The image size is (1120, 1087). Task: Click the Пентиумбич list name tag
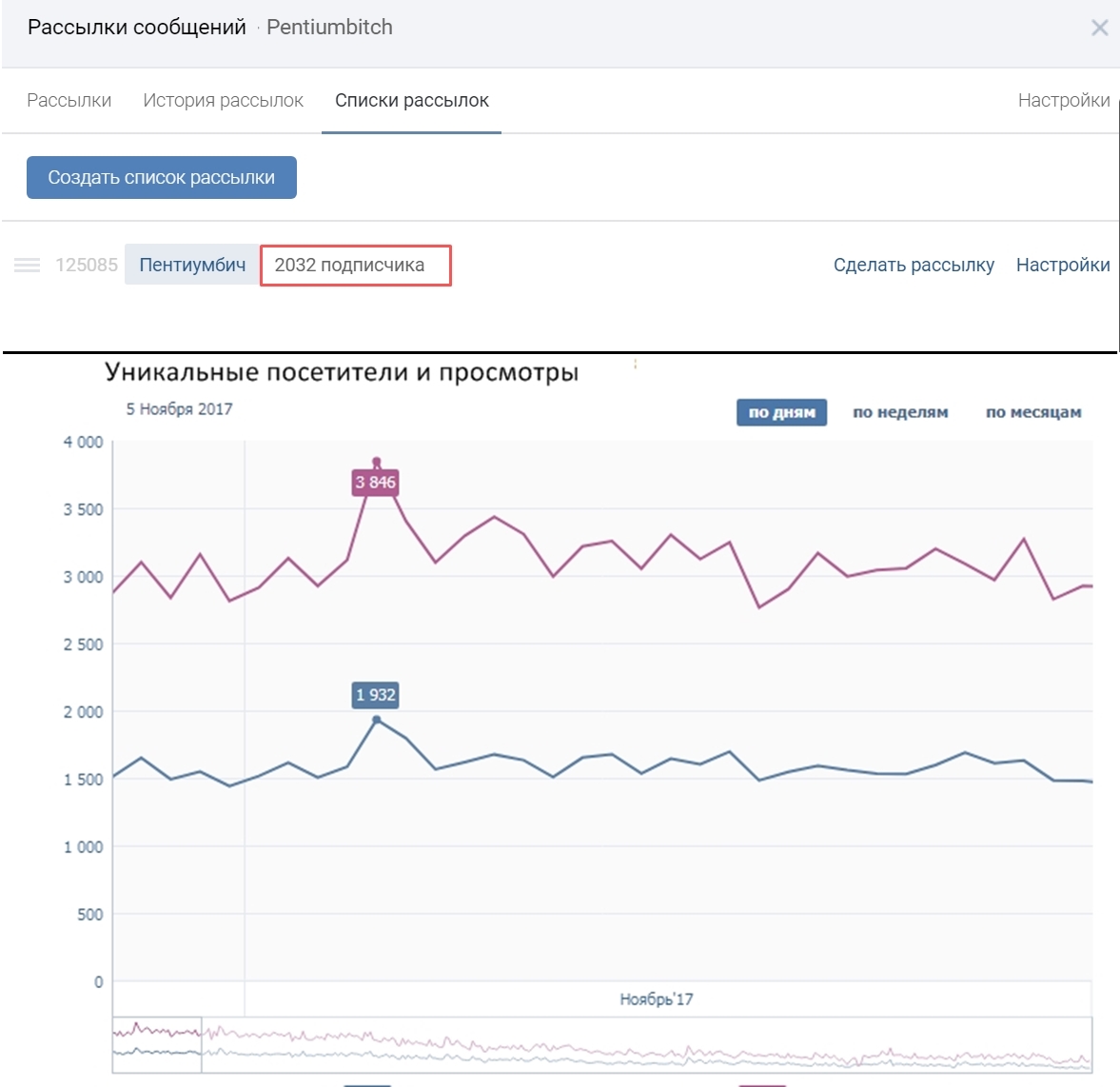click(x=192, y=266)
